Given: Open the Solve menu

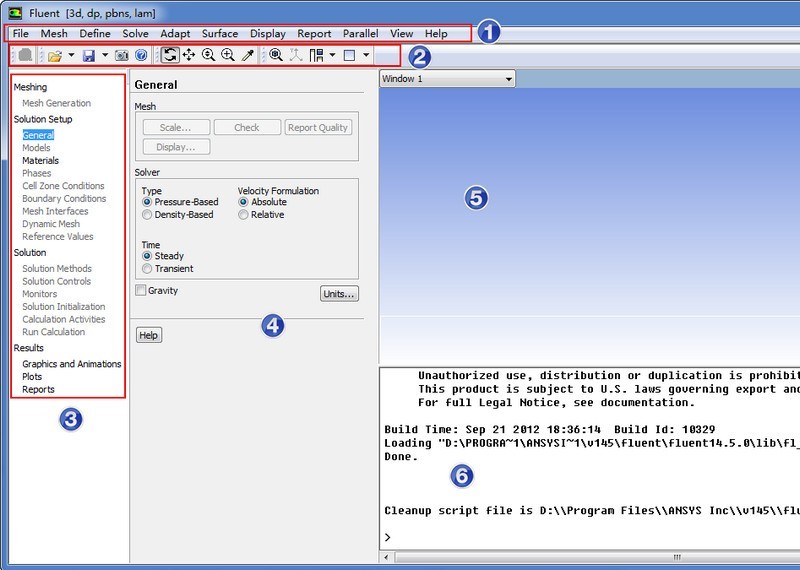Looking at the screenshot, I should [x=135, y=34].
